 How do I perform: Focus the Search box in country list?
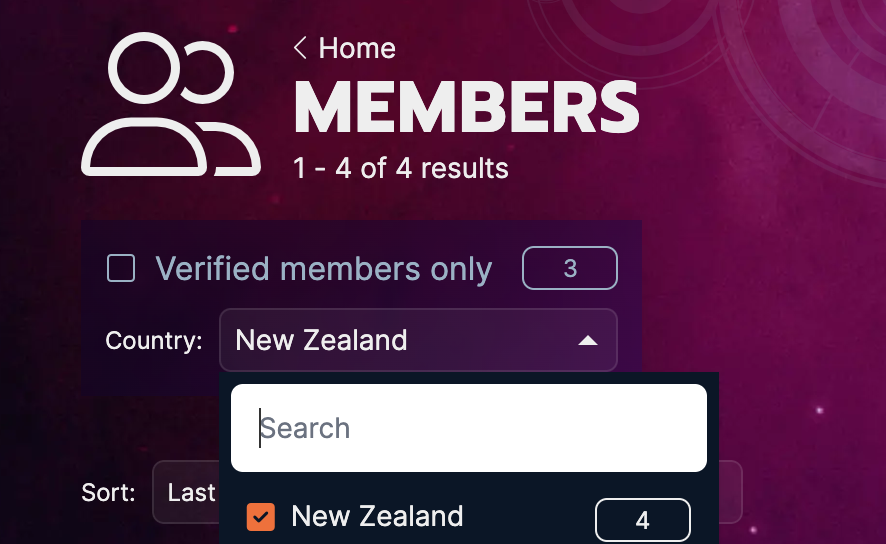point(469,428)
